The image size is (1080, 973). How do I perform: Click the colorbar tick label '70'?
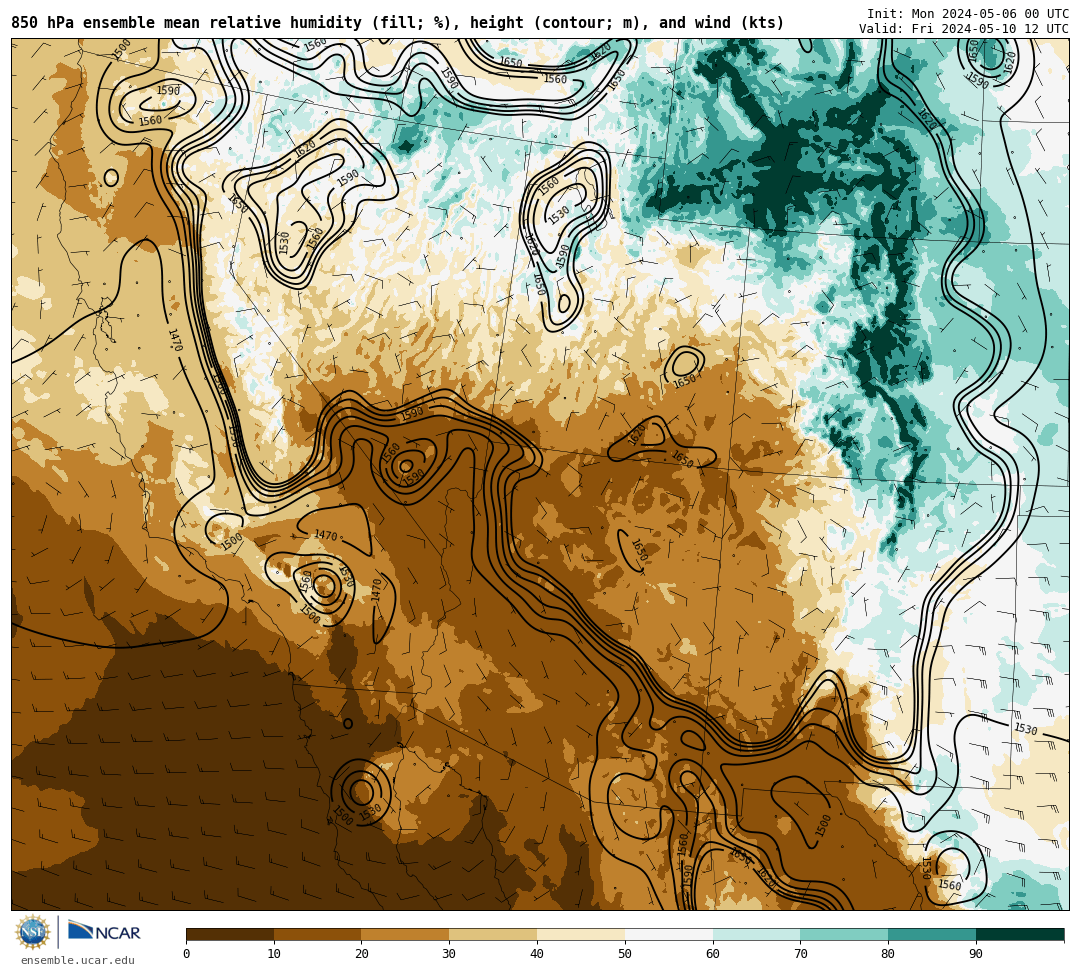coord(800,954)
